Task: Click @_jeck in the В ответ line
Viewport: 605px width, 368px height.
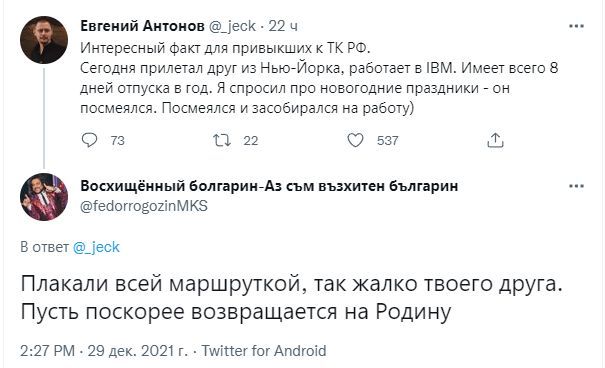Action: (96, 247)
